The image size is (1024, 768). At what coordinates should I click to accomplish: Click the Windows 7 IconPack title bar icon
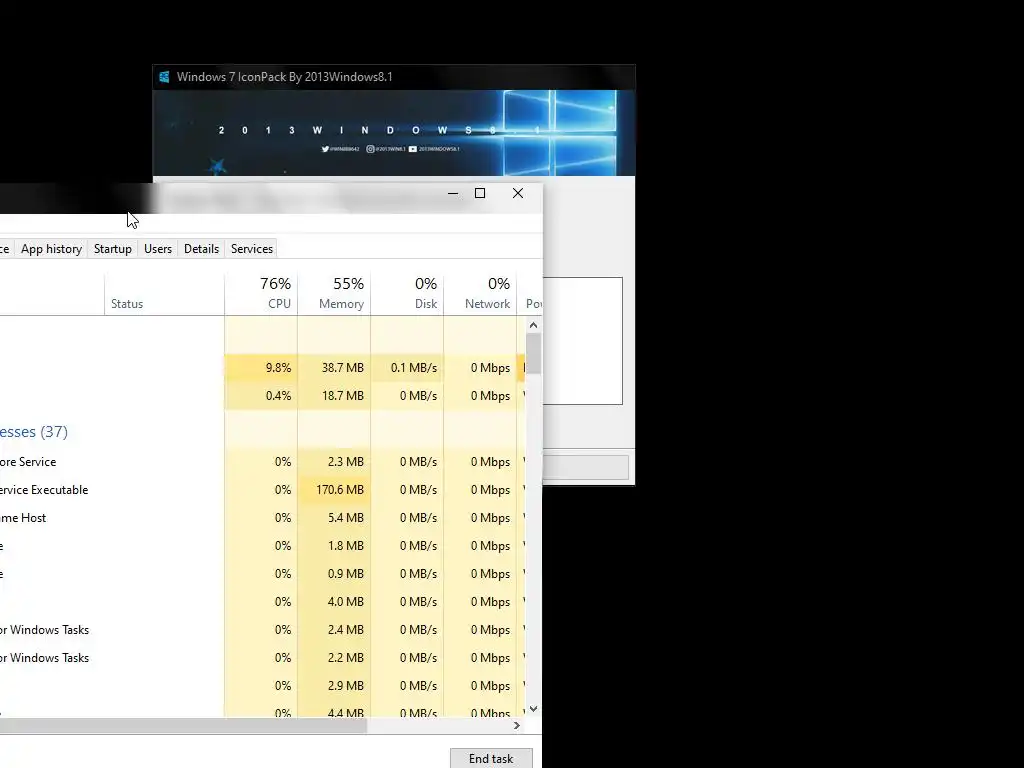coord(164,77)
